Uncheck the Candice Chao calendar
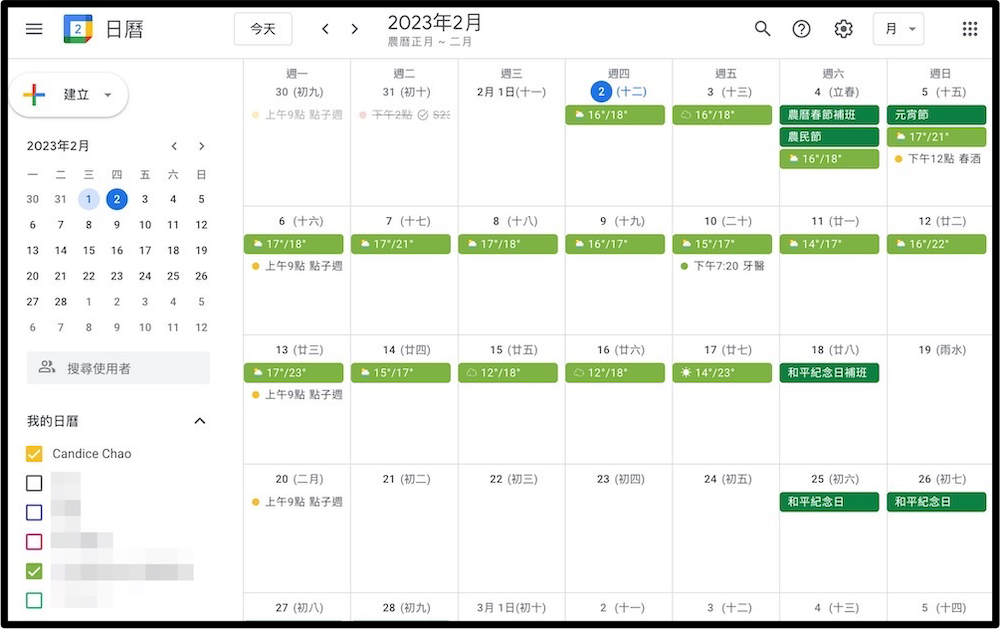This screenshot has width=1000, height=629. coord(34,454)
